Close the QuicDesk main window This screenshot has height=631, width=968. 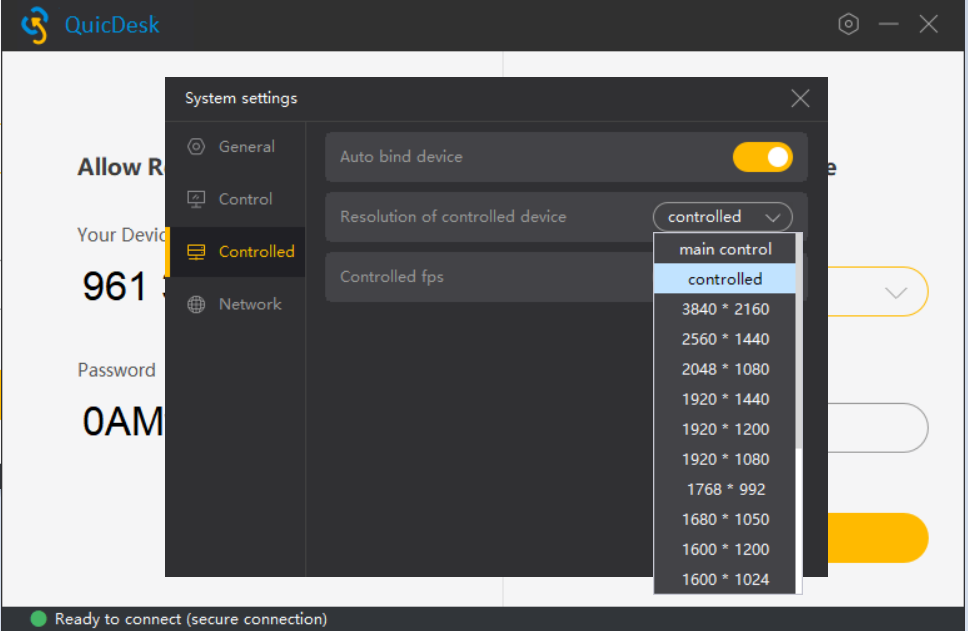[x=928, y=25]
